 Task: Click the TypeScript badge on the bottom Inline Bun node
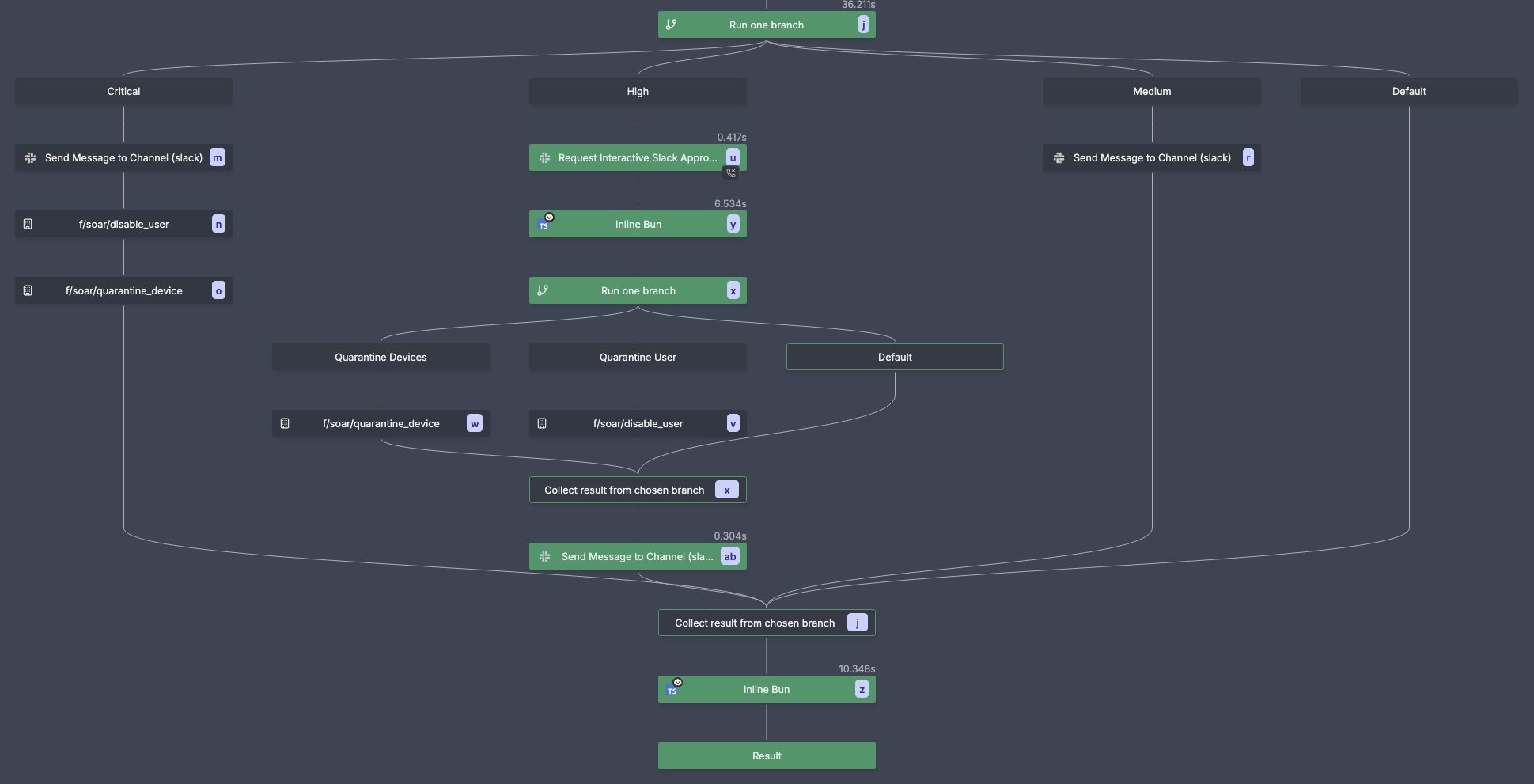tap(672, 691)
